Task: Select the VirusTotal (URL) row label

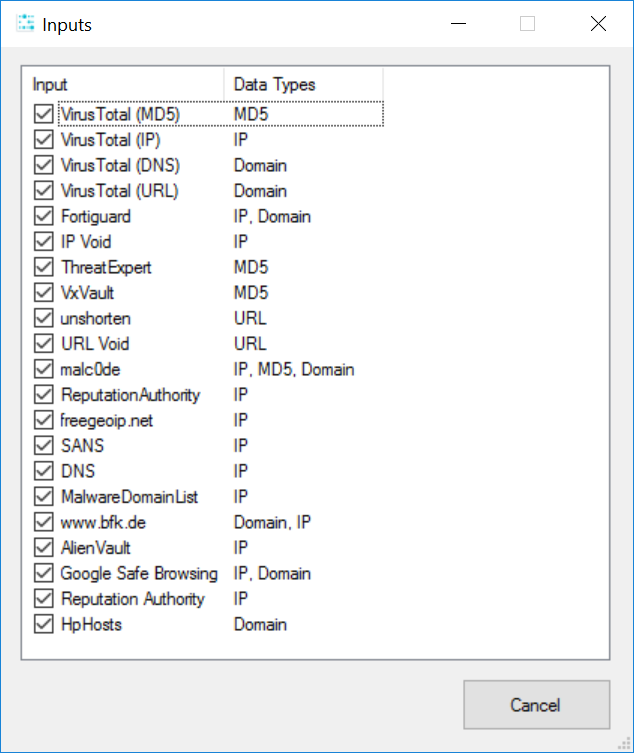Action: [120, 191]
